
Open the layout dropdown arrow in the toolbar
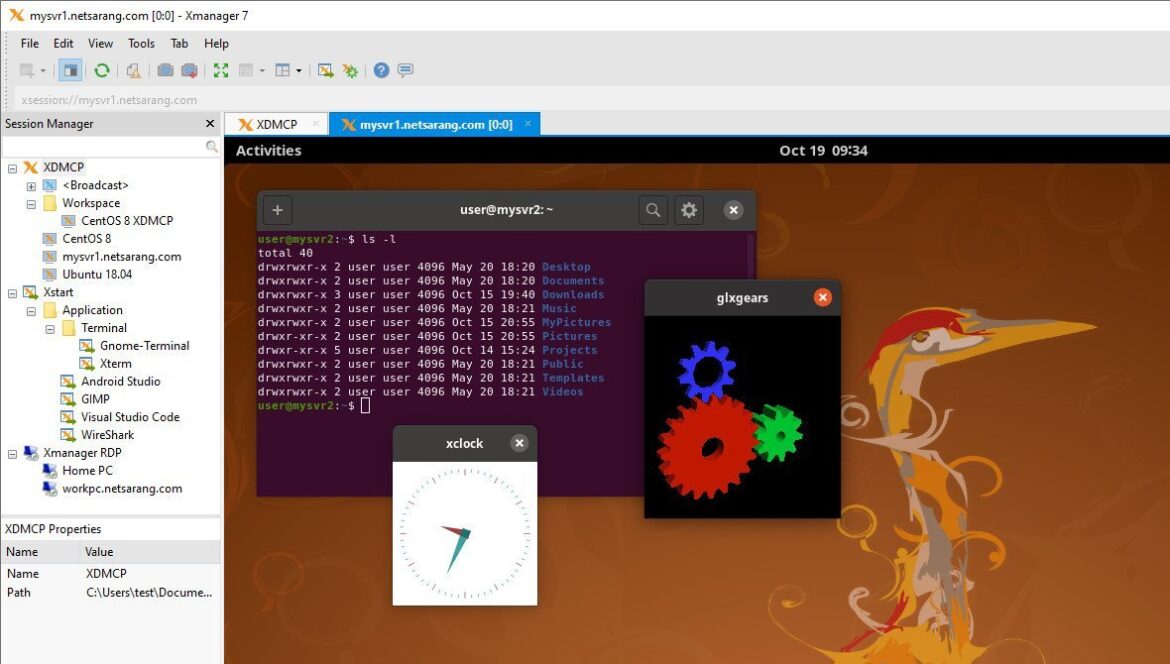297,70
